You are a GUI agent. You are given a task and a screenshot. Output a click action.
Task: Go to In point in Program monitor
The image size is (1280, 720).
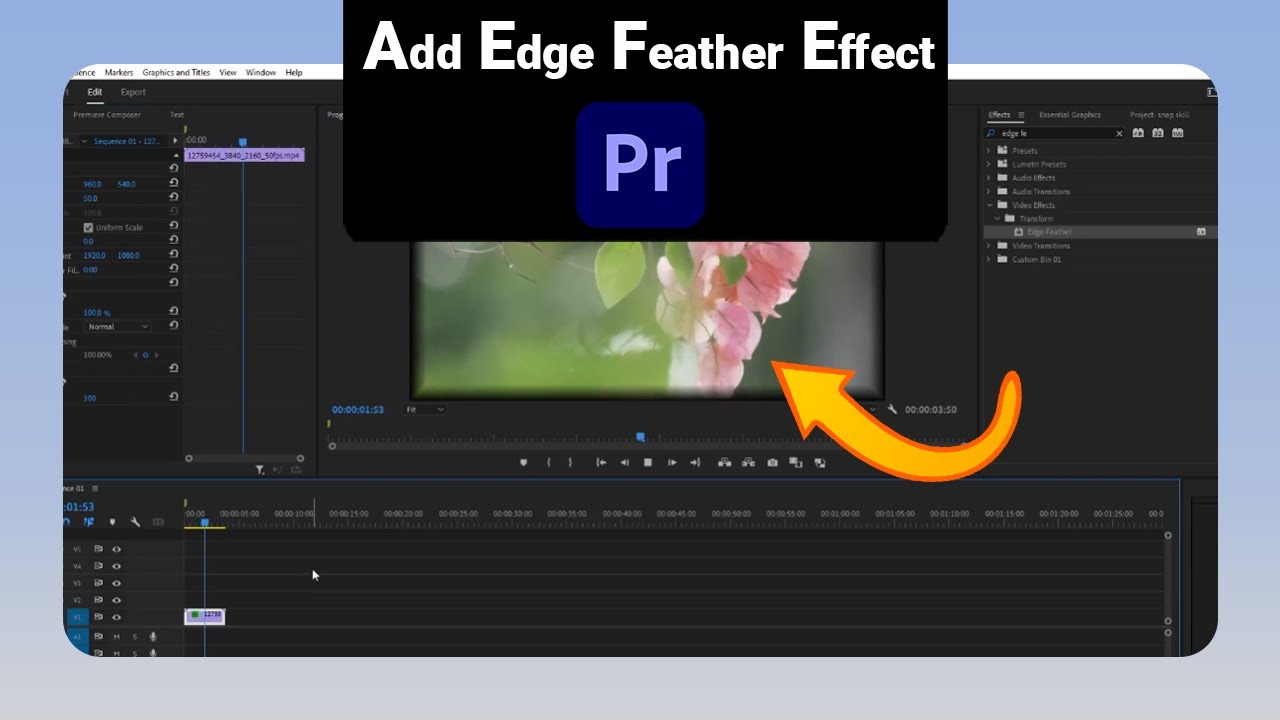click(601, 462)
